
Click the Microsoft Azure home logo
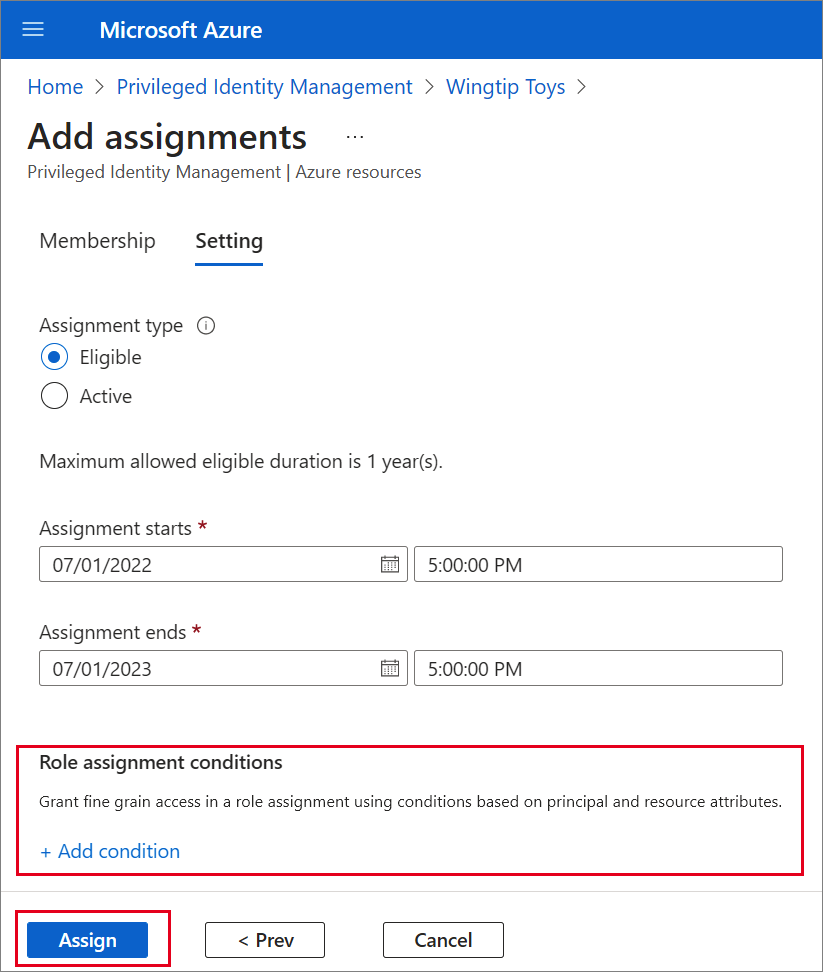tap(180, 29)
